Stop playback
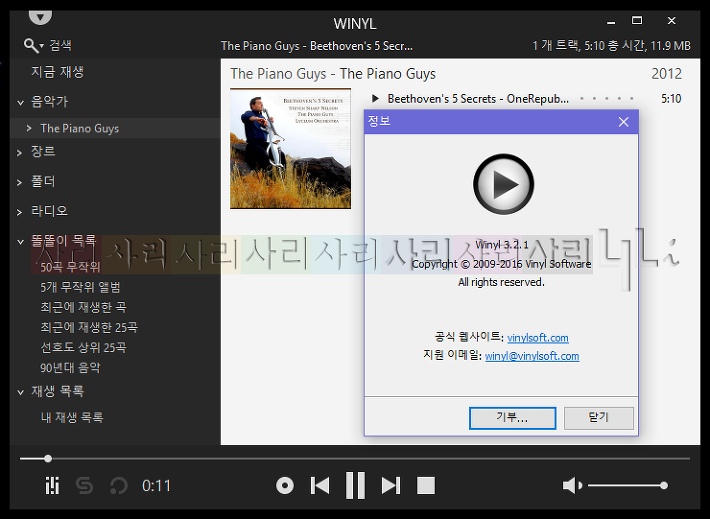The image size is (710, 519). pos(426,486)
